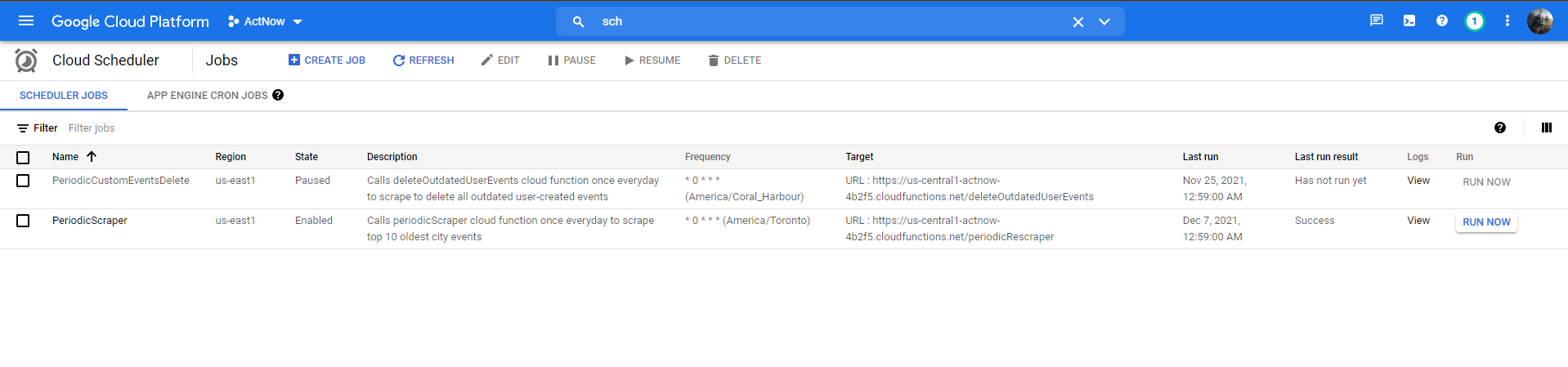This screenshot has width=1568, height=367.
Task: Switch to App Engine Cron Jobs tab
Action: point(208,96)
